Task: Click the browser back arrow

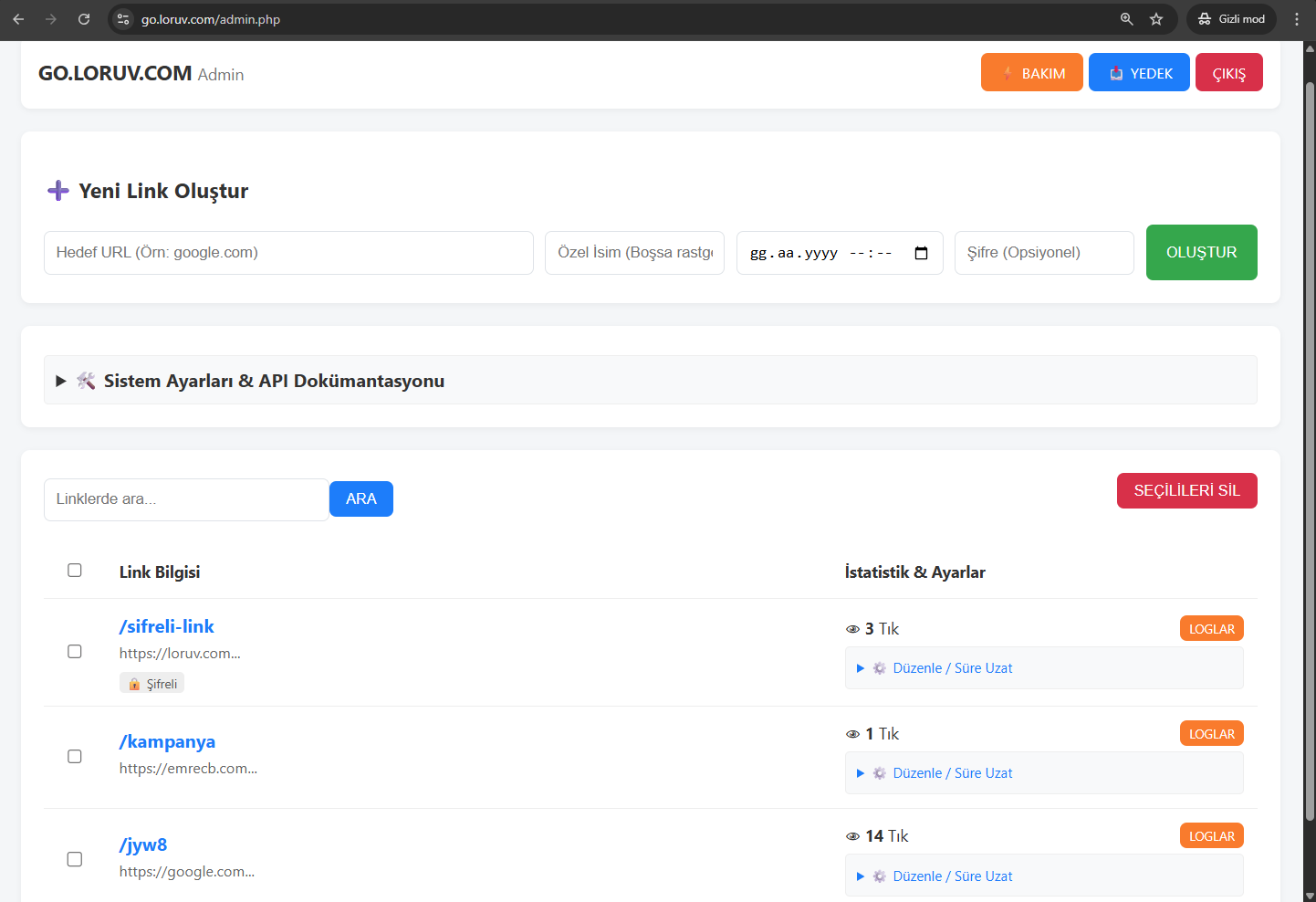Action: [x=18, y=19]
